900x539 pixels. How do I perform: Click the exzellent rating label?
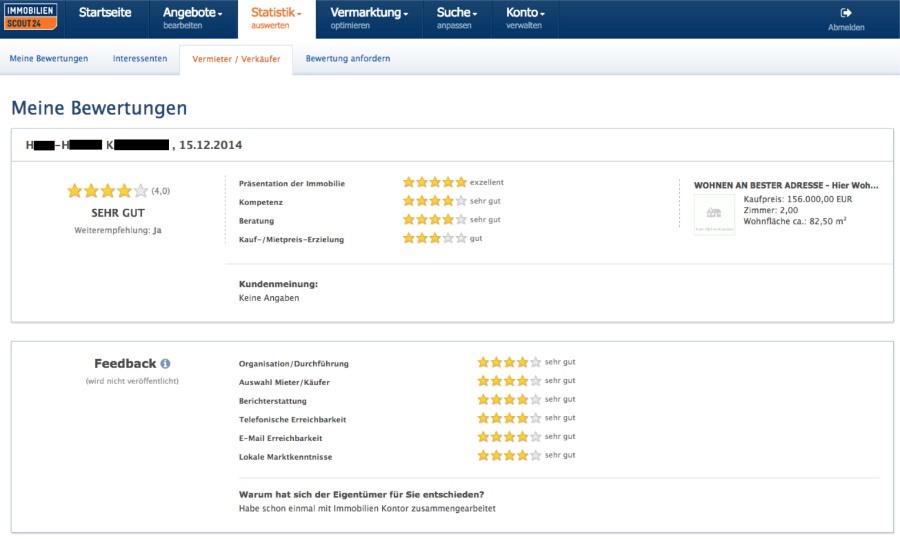[487, 183]
